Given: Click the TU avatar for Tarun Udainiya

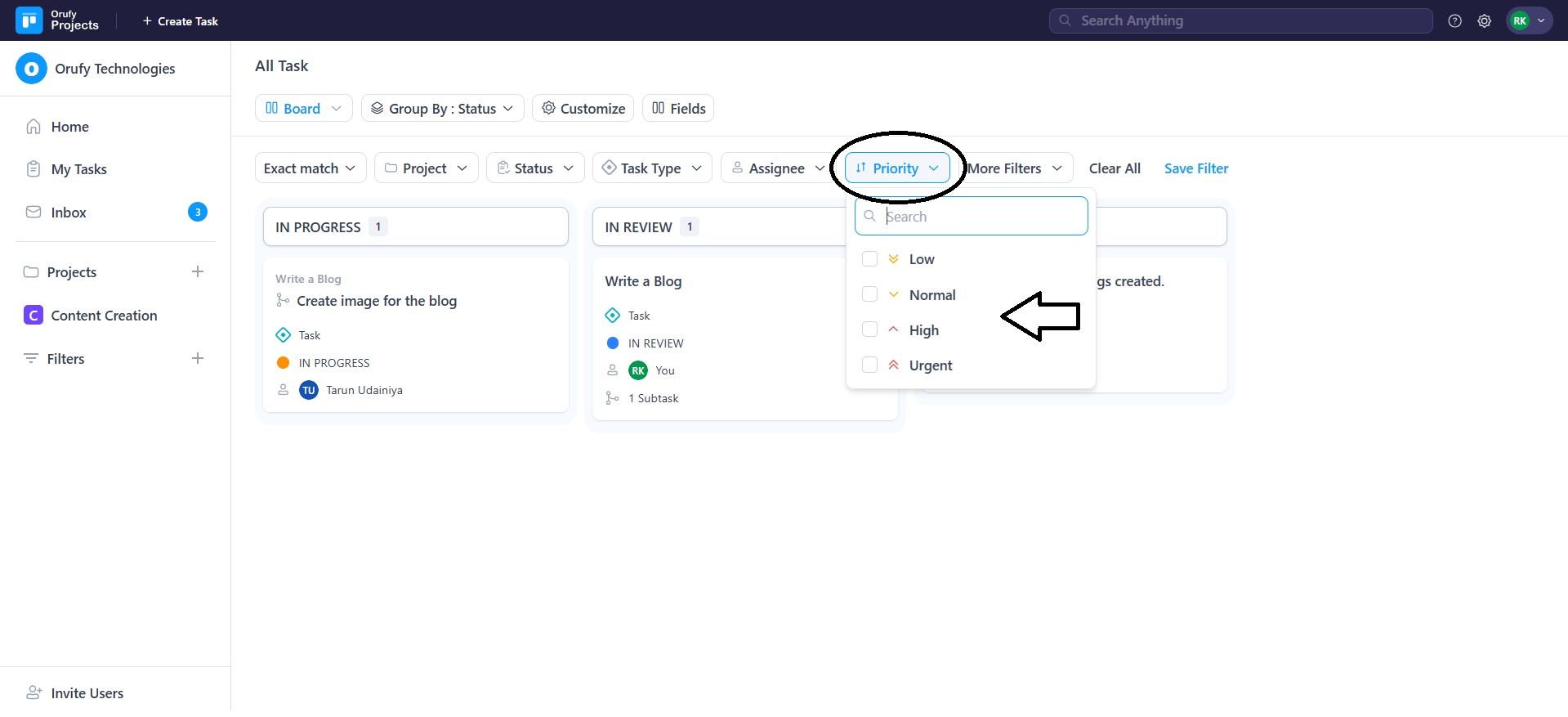Looking at the screenshot, I should [x=309, y=390].
